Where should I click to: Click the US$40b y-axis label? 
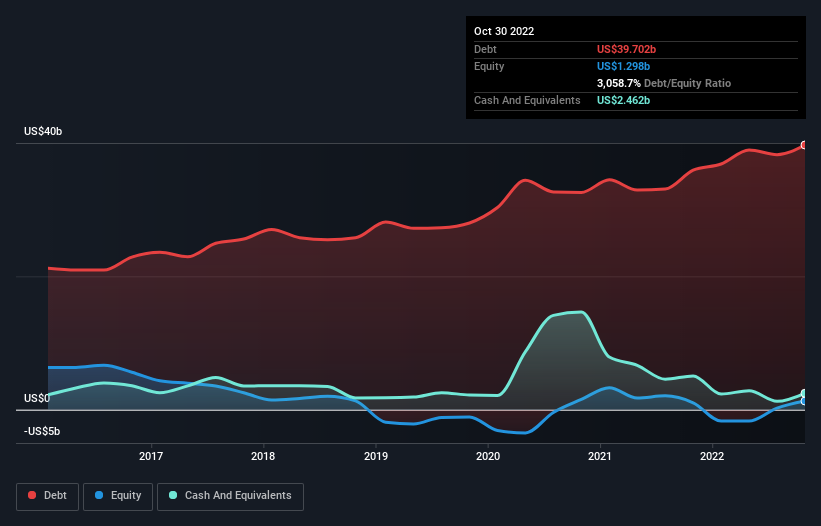(43, 131)
